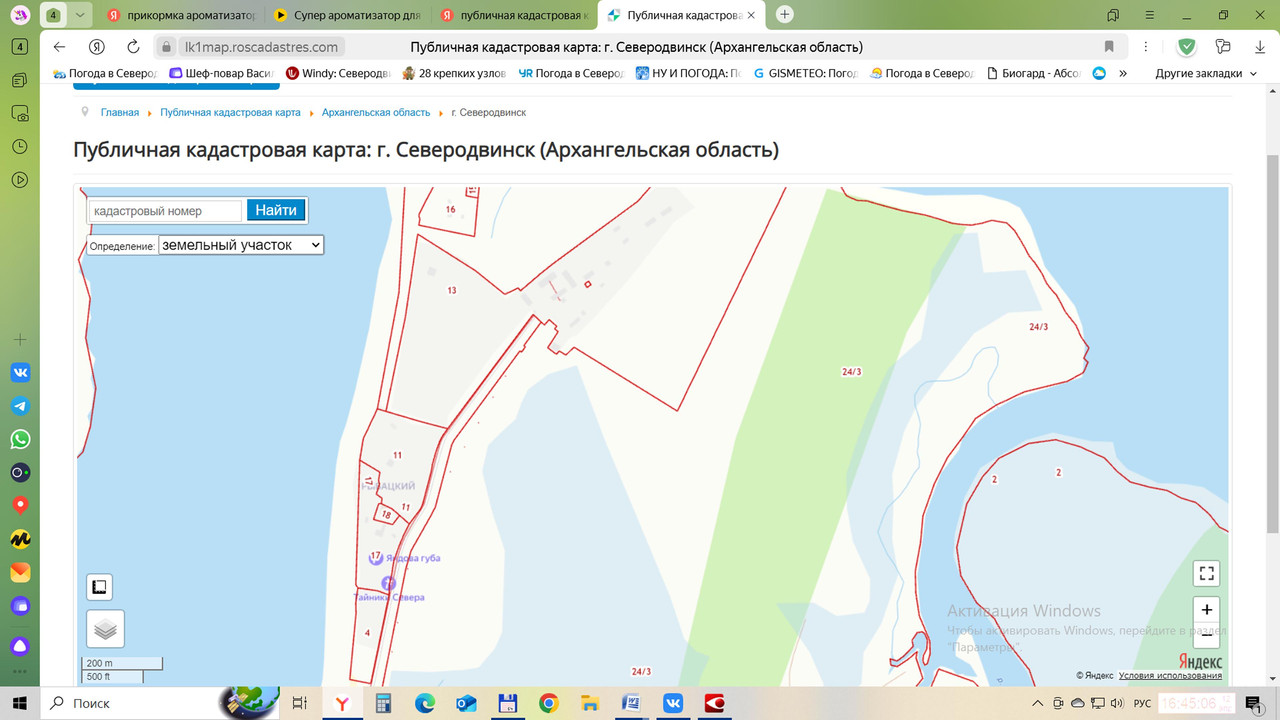Click the mini-map overview icon above layers
The image size is (1280, 720).
point(100,587)
